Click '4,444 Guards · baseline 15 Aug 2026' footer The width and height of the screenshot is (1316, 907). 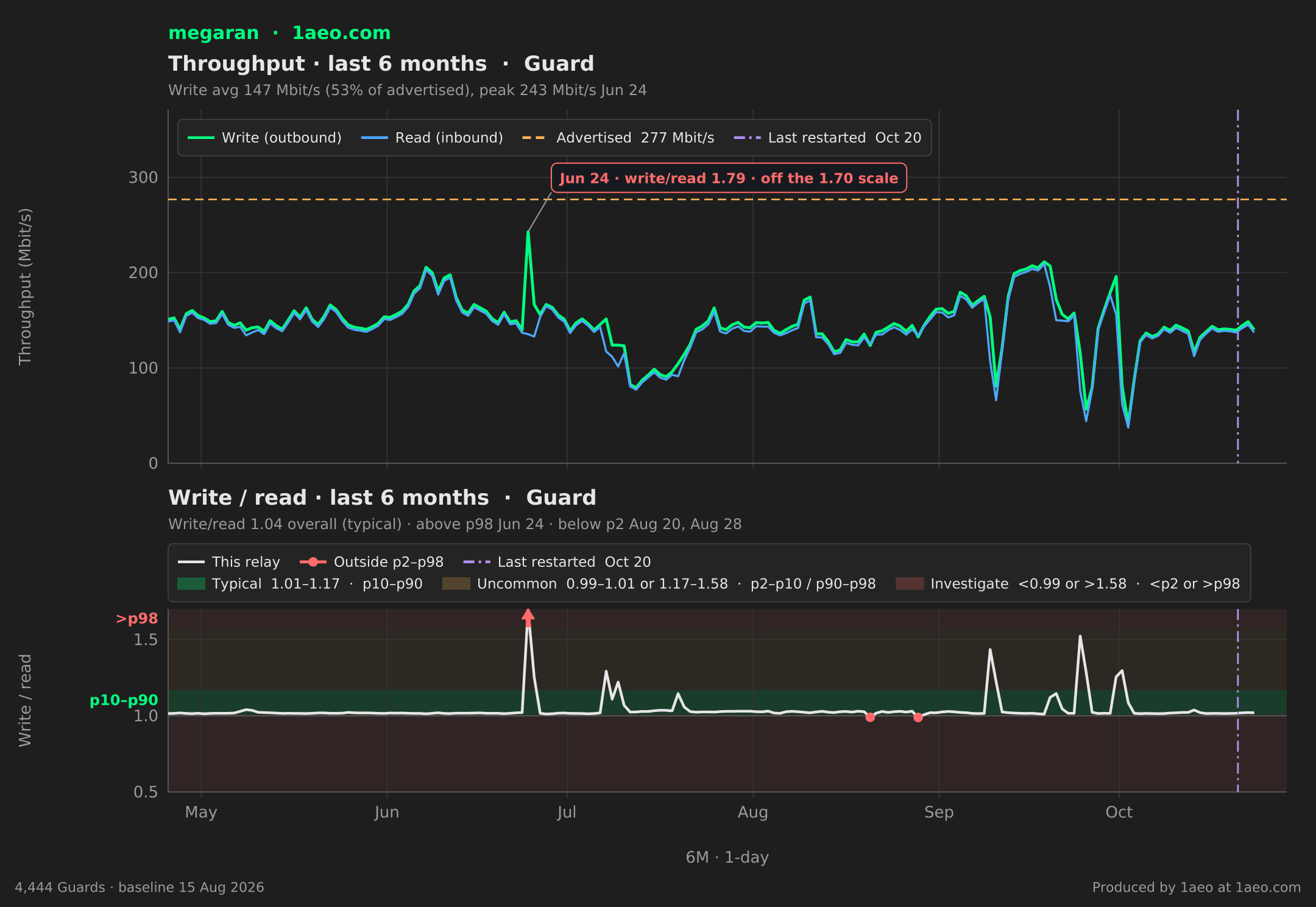140,887
